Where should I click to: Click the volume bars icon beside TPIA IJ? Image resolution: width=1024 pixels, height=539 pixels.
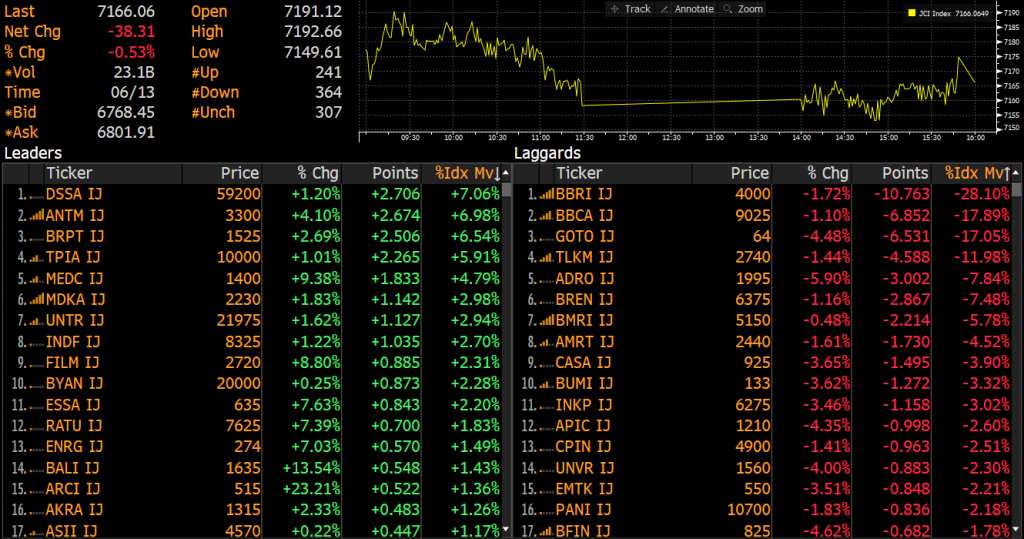(x=37, y=257)
